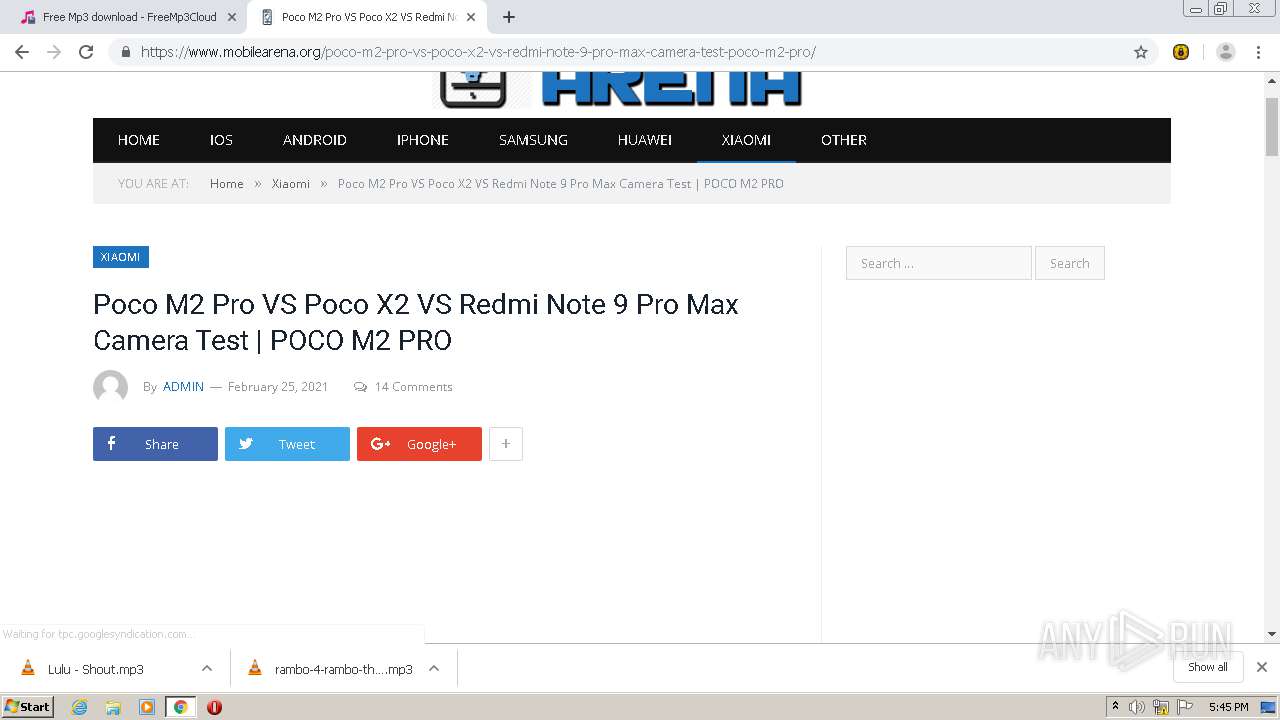
Task: Open HOME in the site menu
Action: [139, 140]
